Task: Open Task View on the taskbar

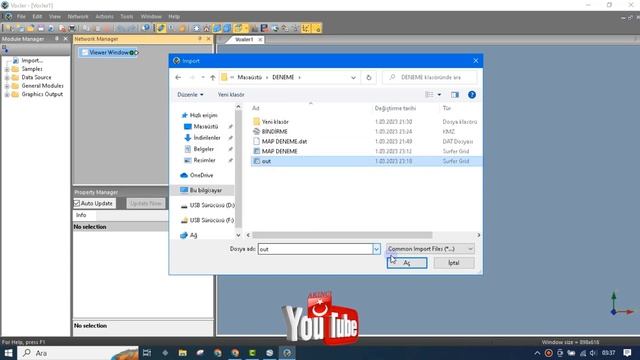Action: click(x=147, y=353)
